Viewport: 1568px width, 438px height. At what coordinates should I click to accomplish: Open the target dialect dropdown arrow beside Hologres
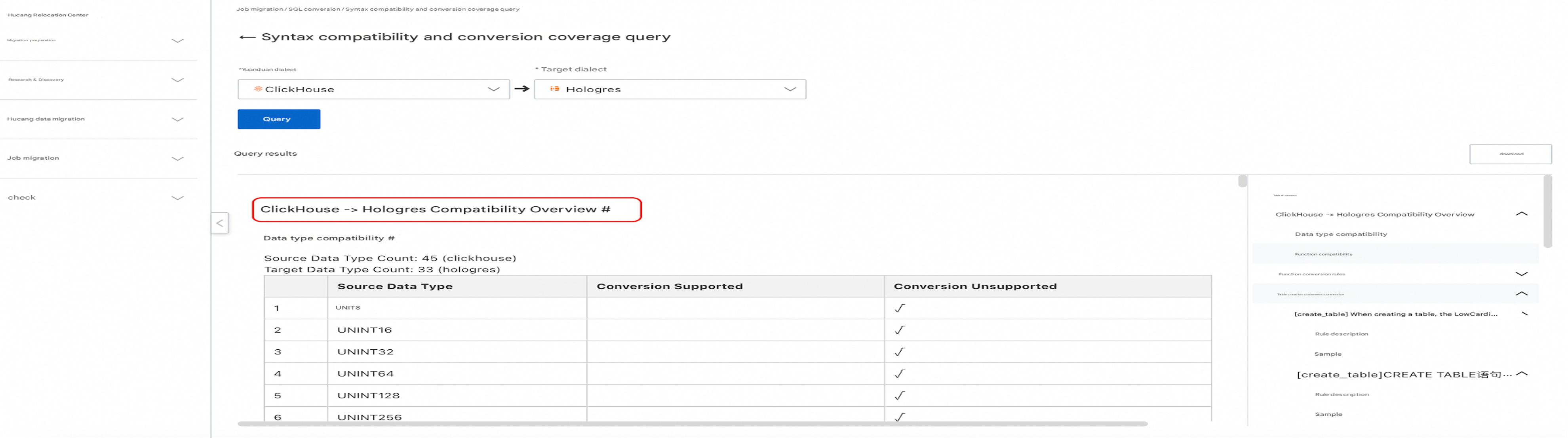click(790, 90)
